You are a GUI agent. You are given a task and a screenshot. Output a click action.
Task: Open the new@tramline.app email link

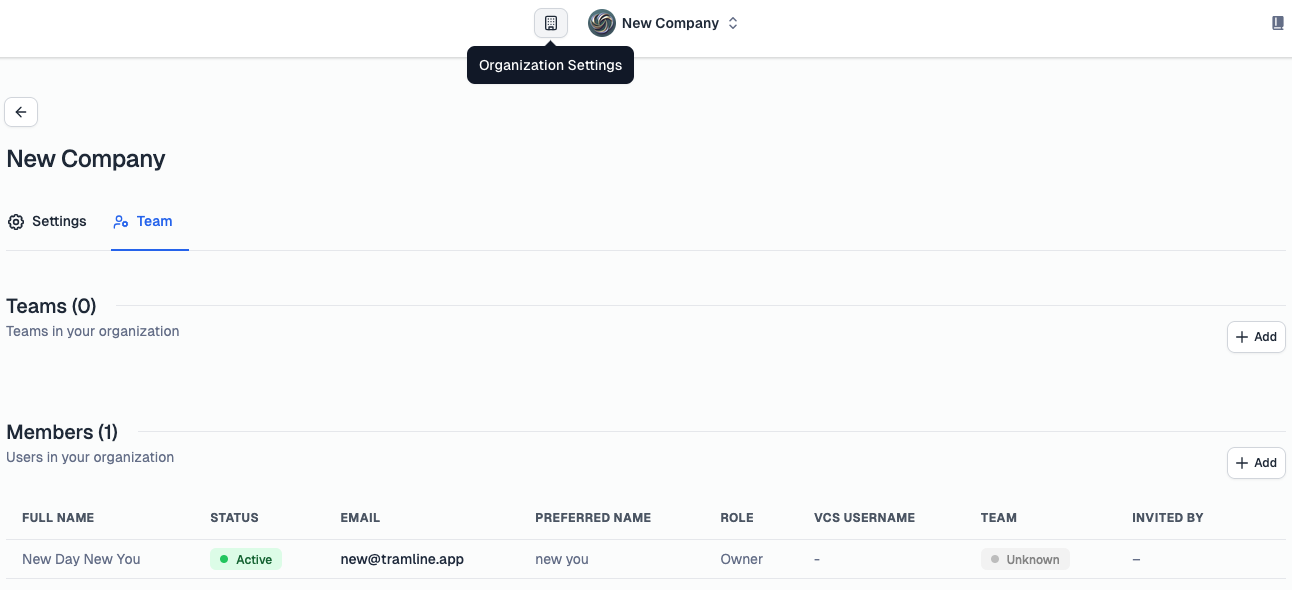pos(402,559)
